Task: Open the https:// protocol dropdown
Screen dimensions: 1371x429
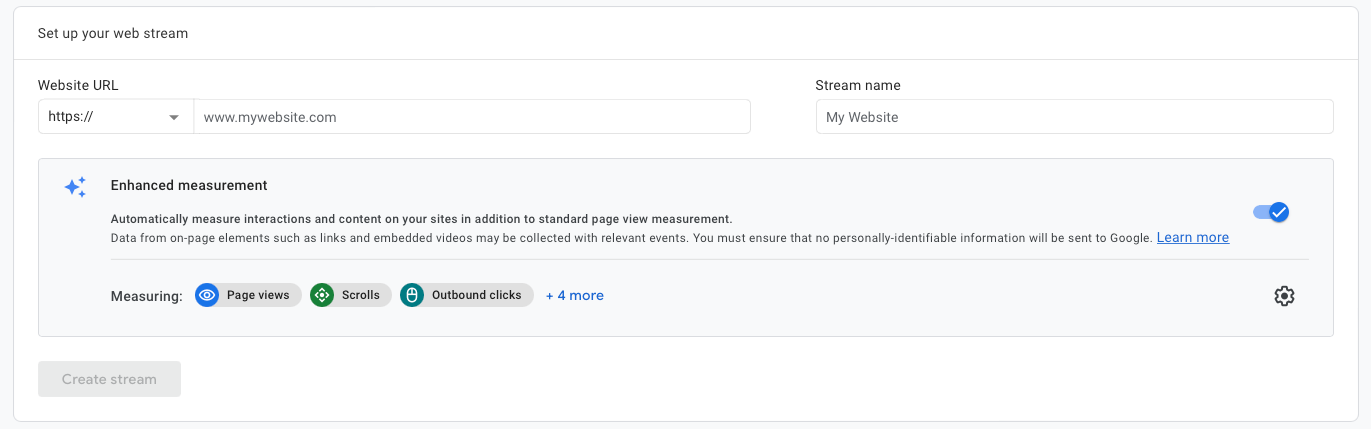Action: click(x=115, y=117)
